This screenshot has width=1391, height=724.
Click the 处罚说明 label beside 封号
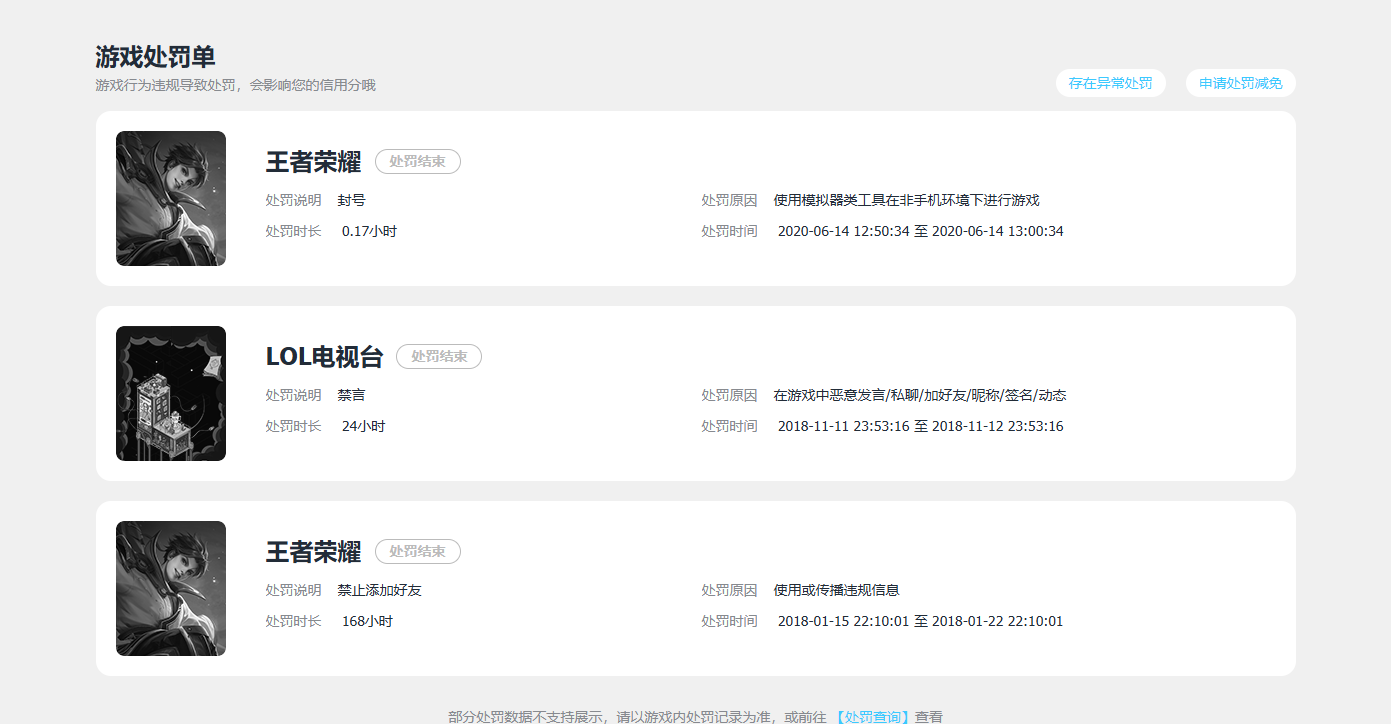294,200
